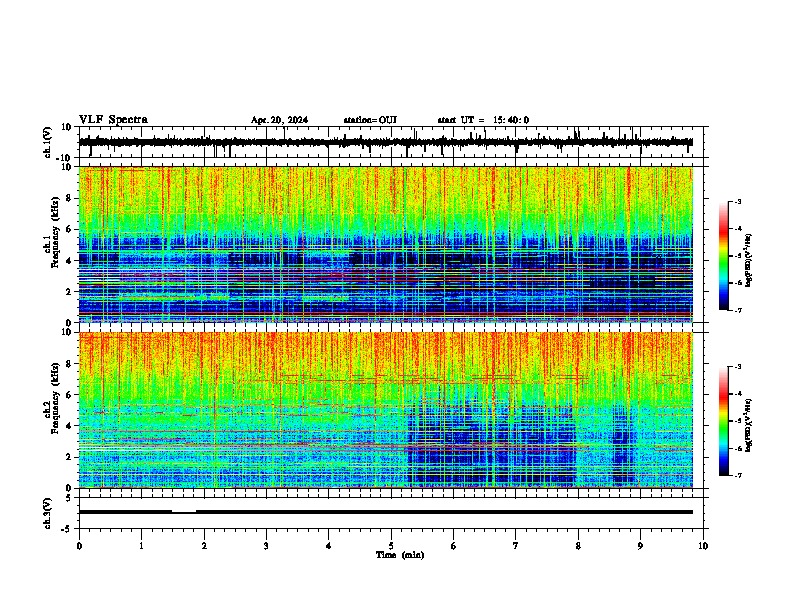Select the ch.1 "Frequency (kHz)" axis label
Image resolution: width=792 pixels, height=612 pixels.
55,232
